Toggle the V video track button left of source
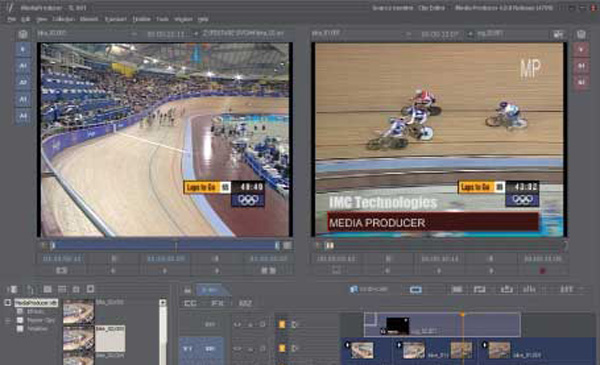Image resolution: width=600 pixels, height=365 pixels. pyautogui.click(x=23, y=49)
